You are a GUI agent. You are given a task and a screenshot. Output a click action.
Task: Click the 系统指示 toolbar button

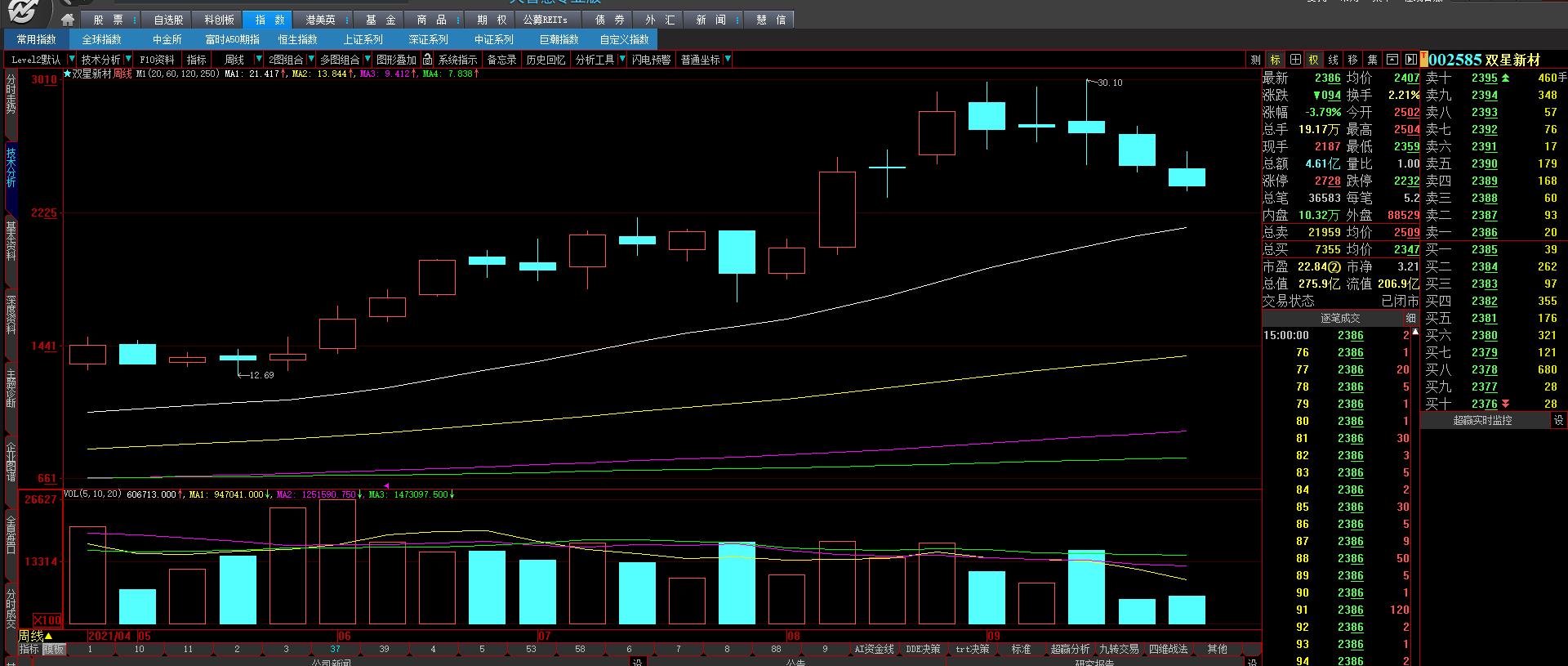click(x=457, y=60)
